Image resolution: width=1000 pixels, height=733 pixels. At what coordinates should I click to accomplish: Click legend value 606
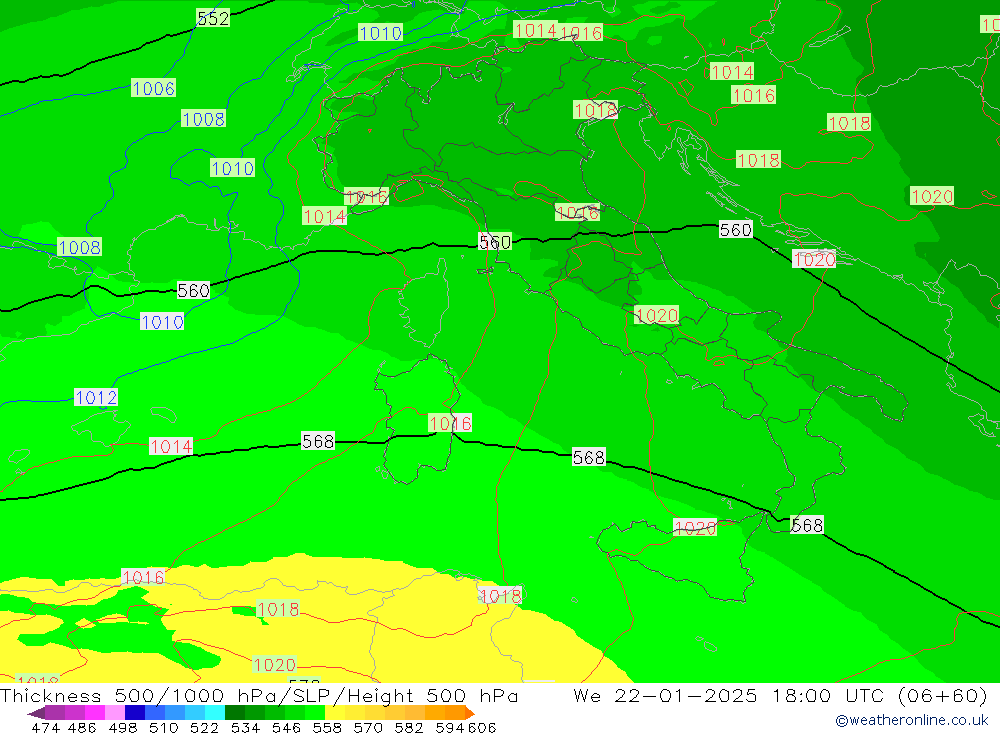click(x=481, y=727)
